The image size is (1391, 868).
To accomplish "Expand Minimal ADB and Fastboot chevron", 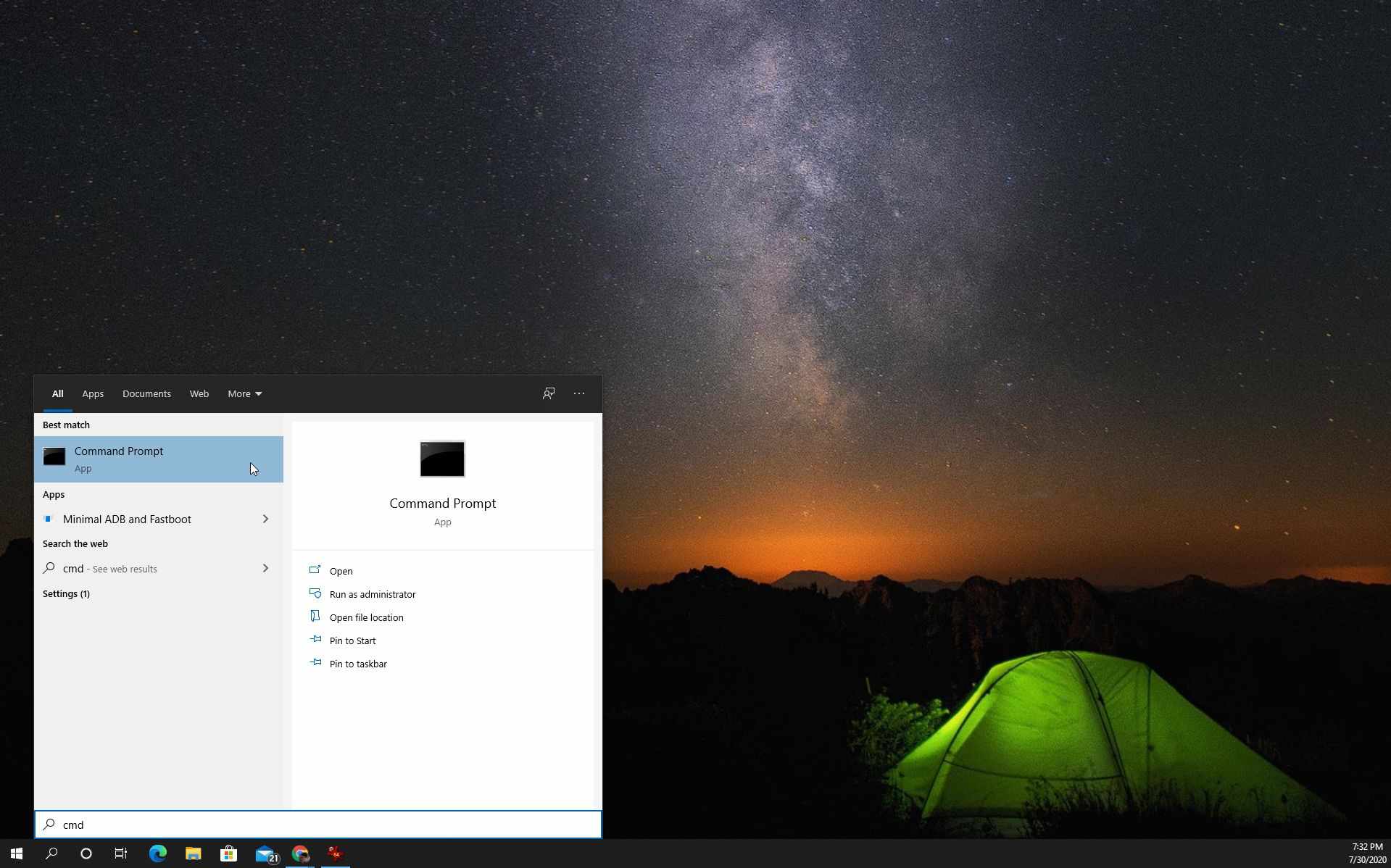I will point(265,519).
